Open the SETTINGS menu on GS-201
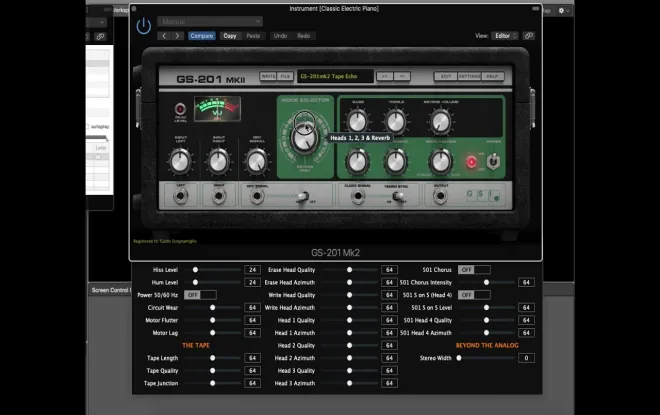Viewport: 660px width, 415px height. 469,76
